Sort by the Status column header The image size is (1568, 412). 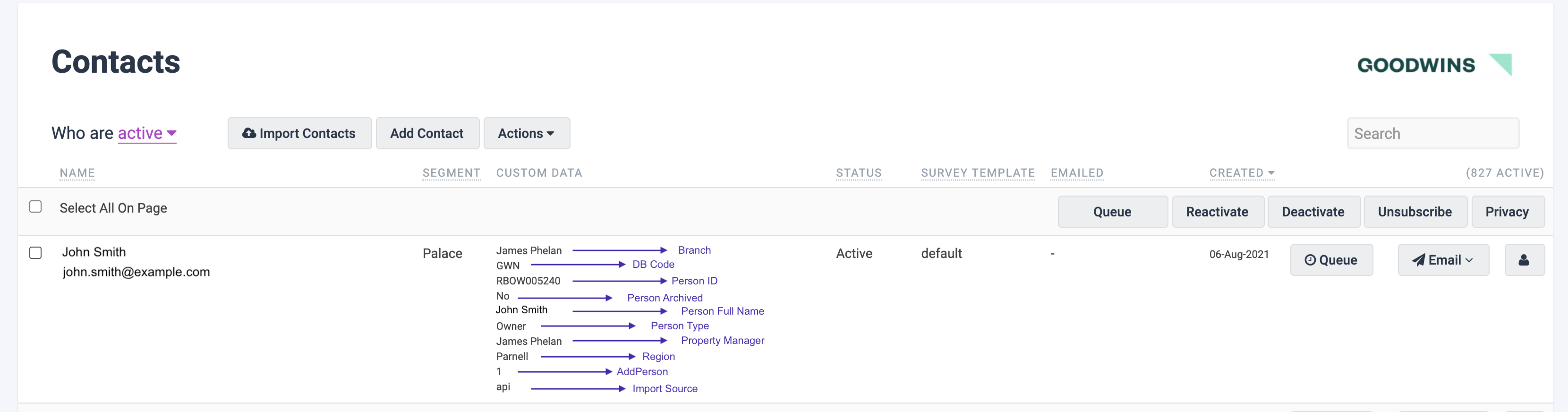[x=858, y=173]
